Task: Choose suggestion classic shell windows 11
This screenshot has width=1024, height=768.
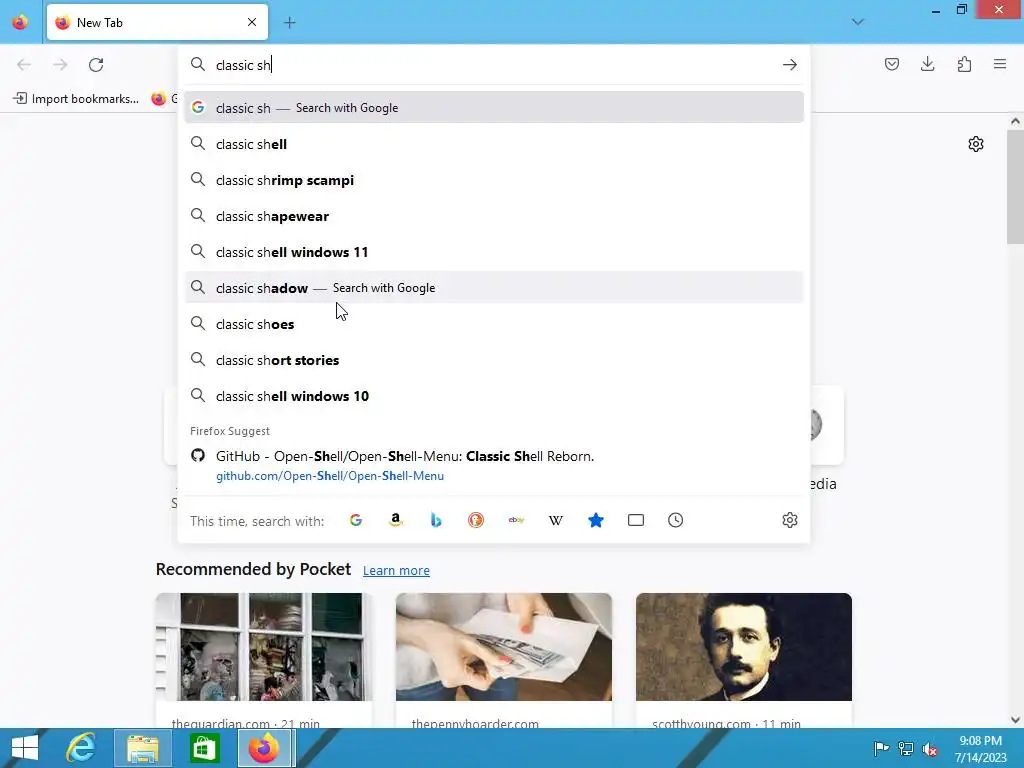Action: pos(494,251)
